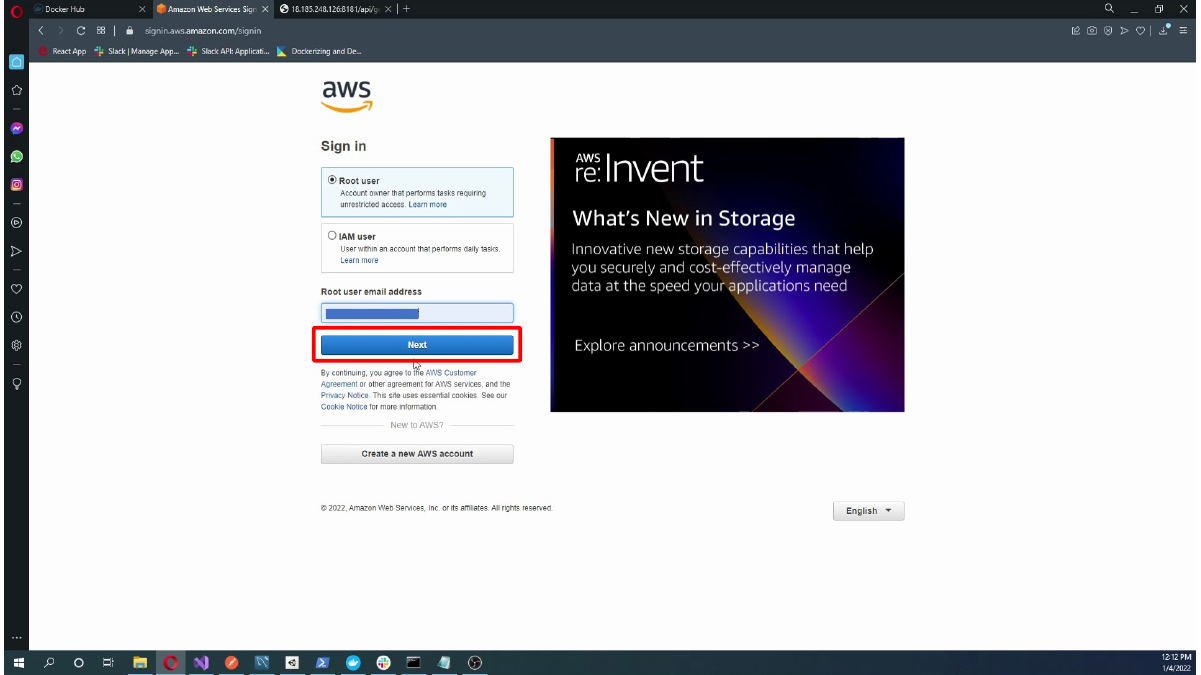The width and height of the screenshot is (1201, 675).
Task: Switch to the Docker Hub tab
Action: pos(88,9)
